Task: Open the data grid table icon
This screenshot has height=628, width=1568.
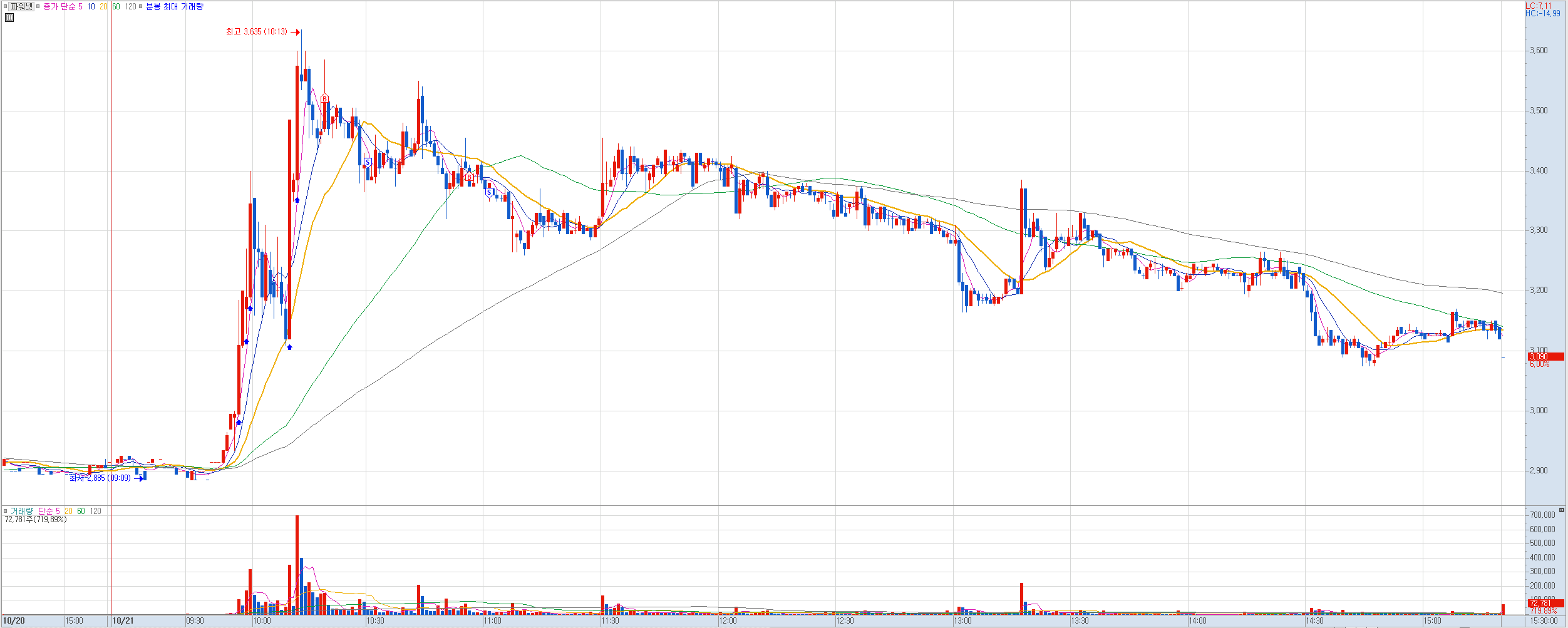Action: point(9,18)
